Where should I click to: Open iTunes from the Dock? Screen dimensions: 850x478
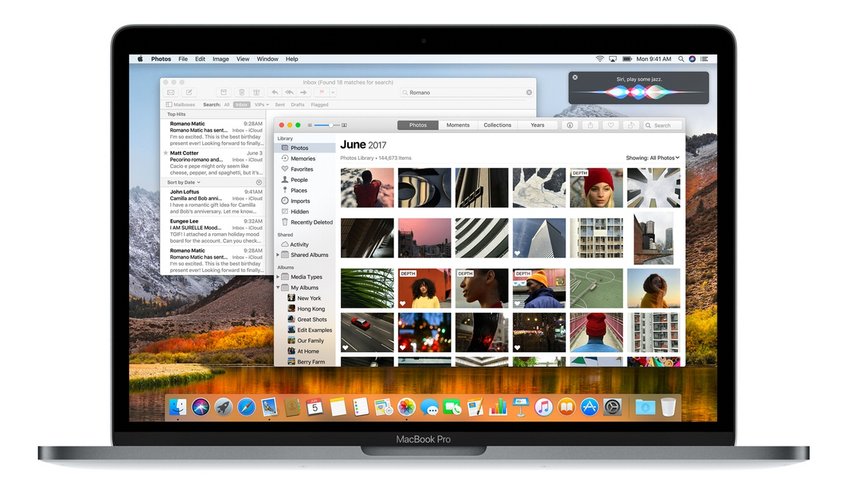[543, 407]
